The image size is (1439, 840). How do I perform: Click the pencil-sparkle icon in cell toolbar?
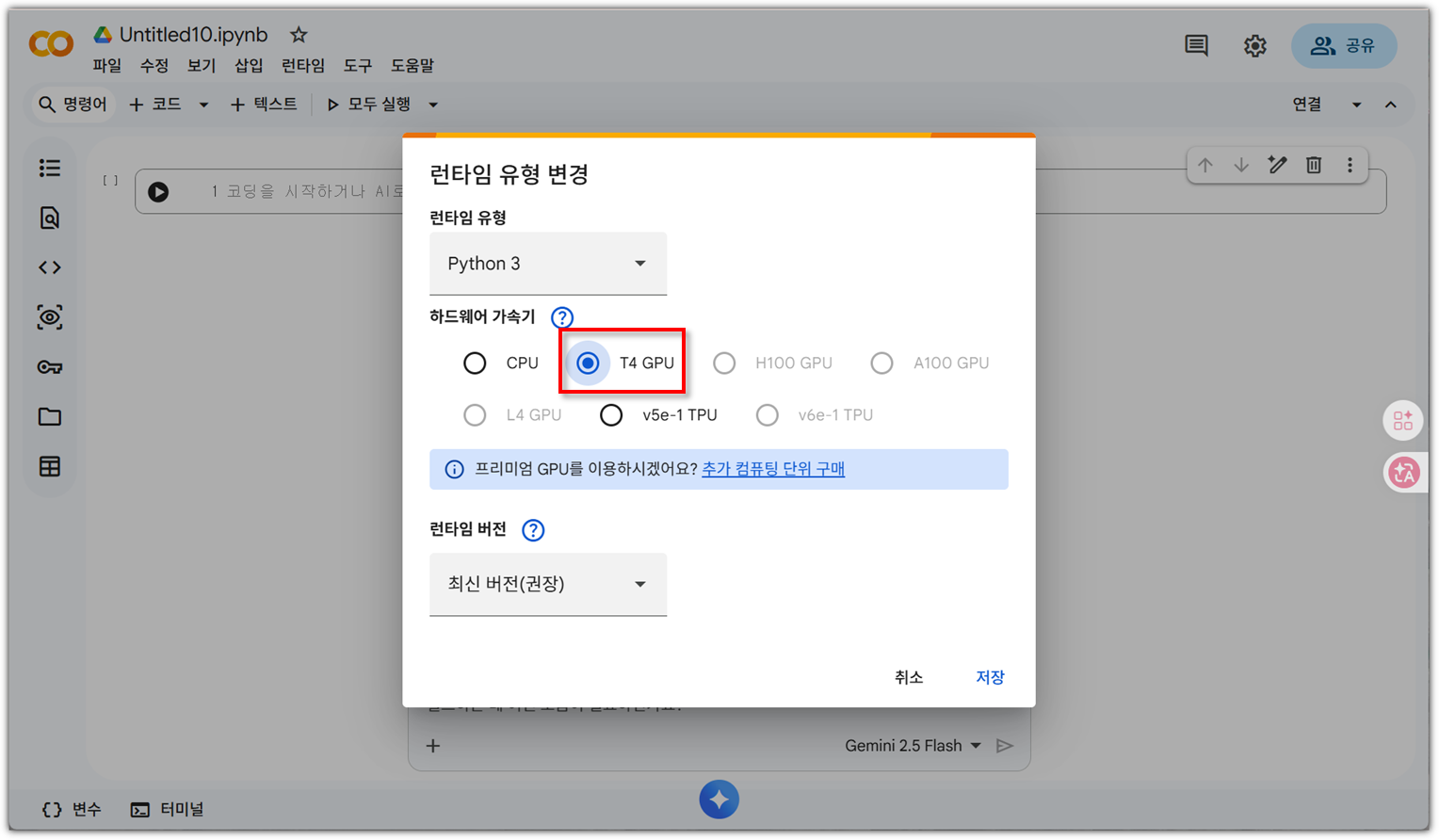click(x=1277, y=165)
